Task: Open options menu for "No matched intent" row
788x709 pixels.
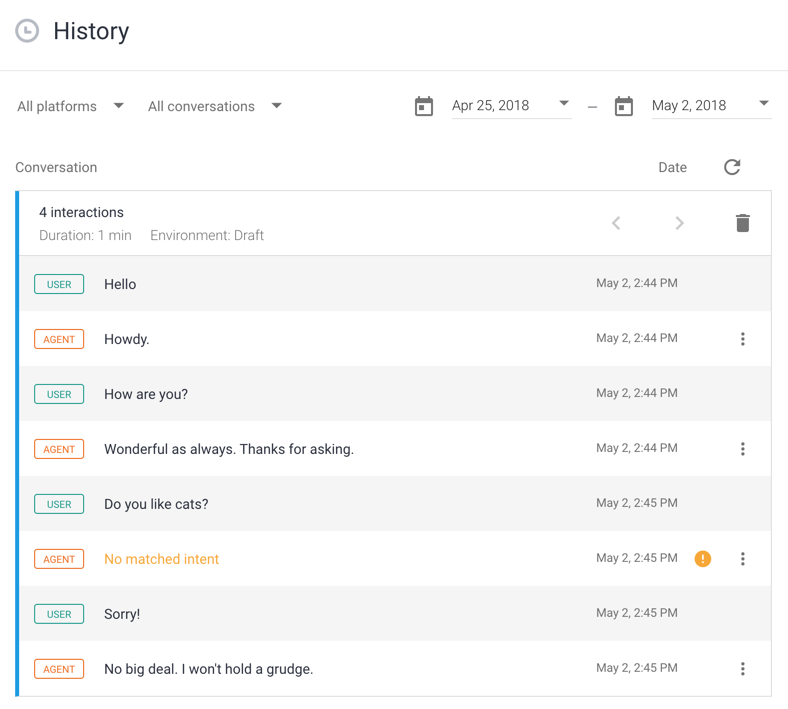Action: (x=742, y=559)
